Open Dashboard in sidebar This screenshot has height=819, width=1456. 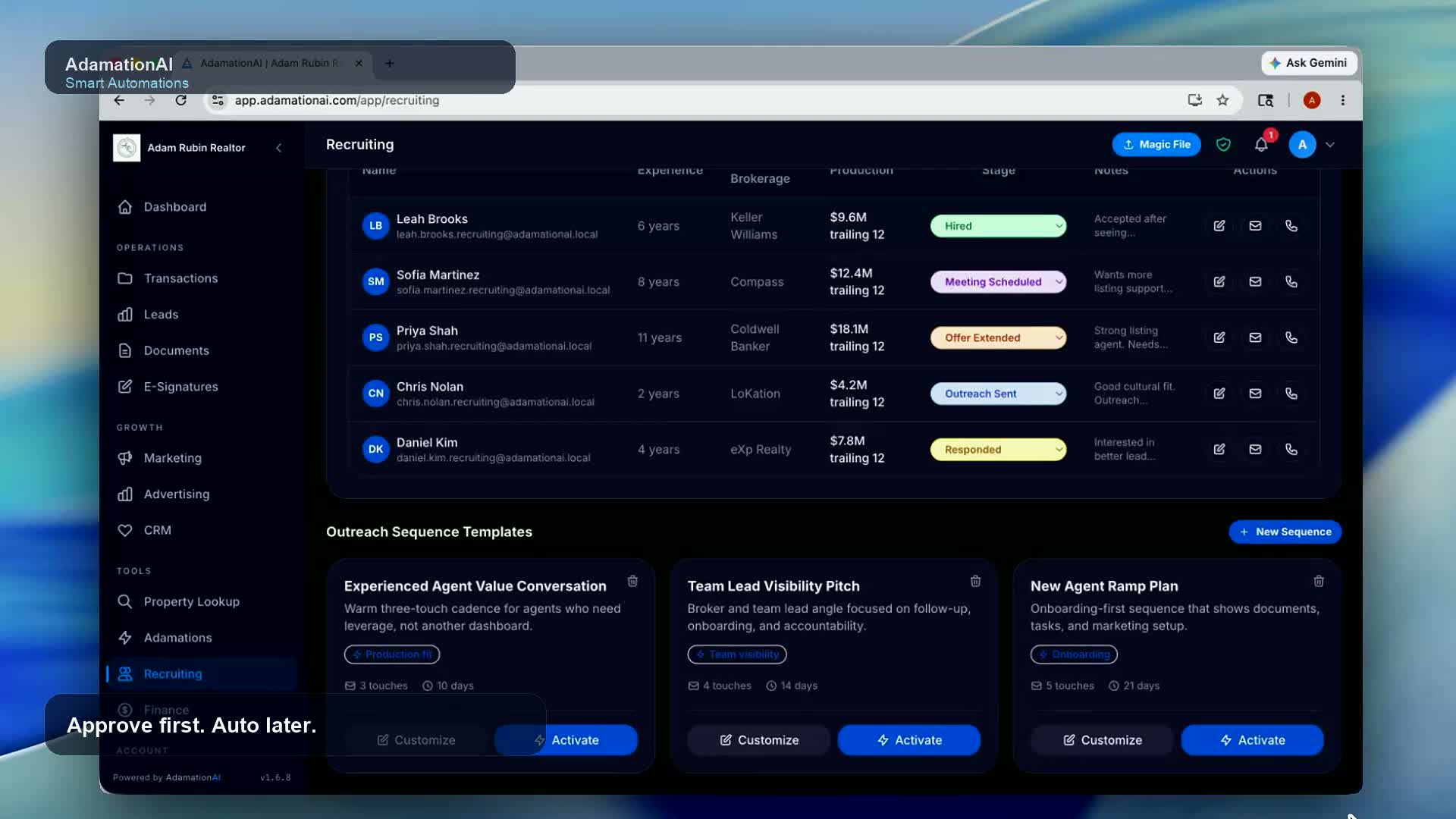201,207
